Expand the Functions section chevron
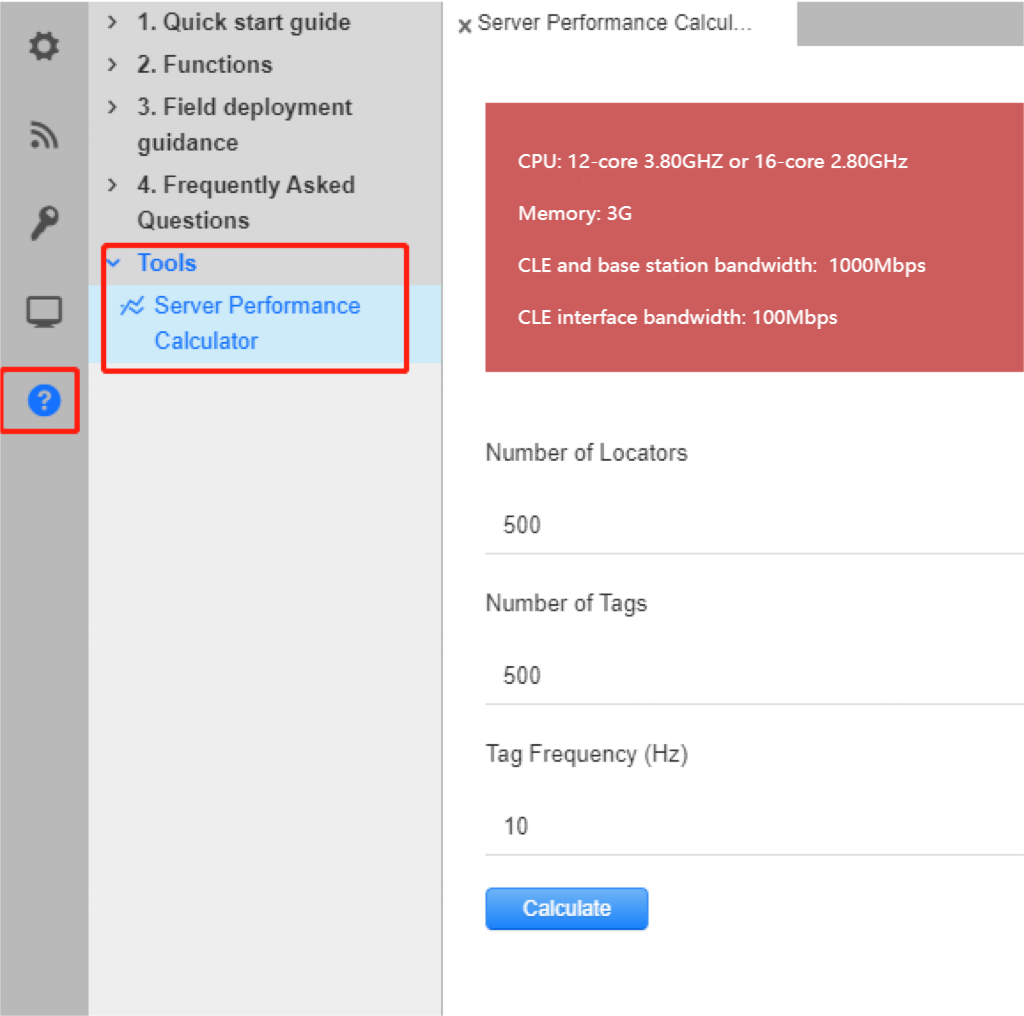The image size is (1024, 1016). click(112, 65)
